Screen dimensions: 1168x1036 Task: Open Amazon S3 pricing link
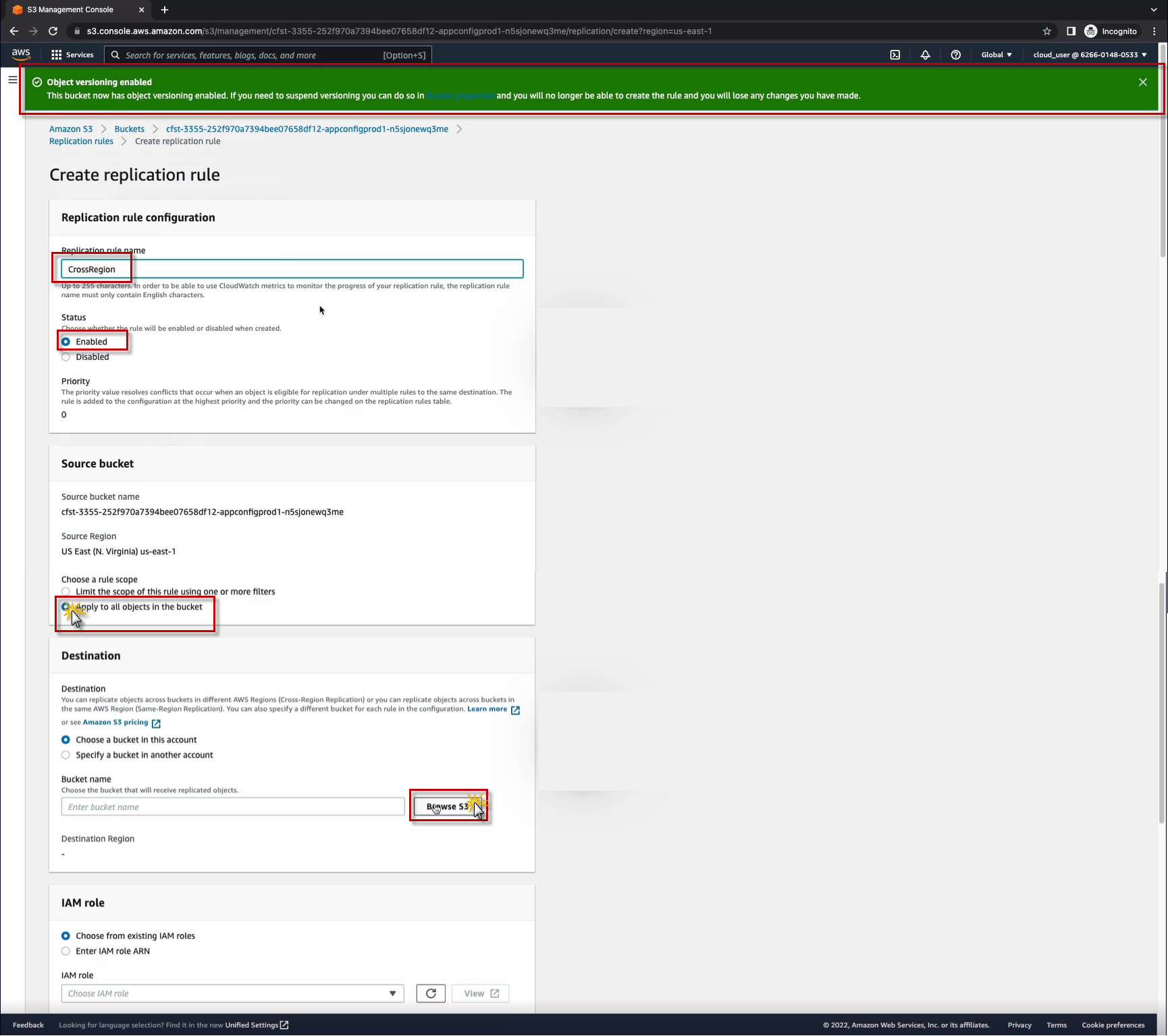point(122,723)
